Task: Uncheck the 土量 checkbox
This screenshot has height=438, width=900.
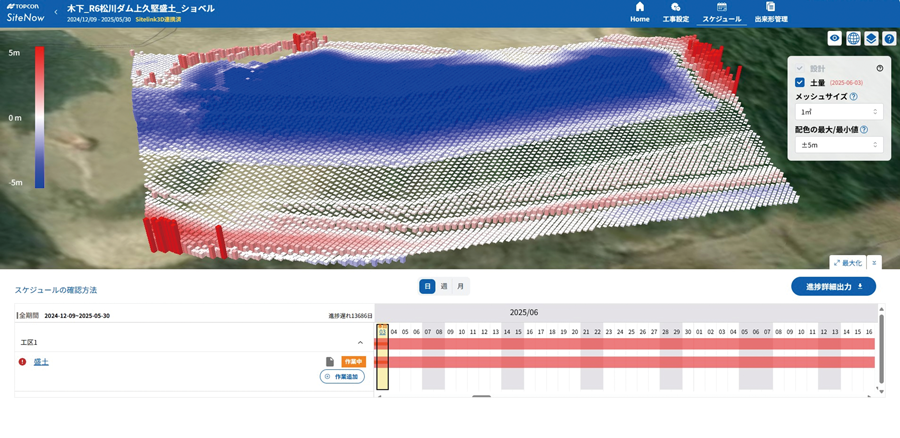Action: pyautogui.click(x=800, y=83)
